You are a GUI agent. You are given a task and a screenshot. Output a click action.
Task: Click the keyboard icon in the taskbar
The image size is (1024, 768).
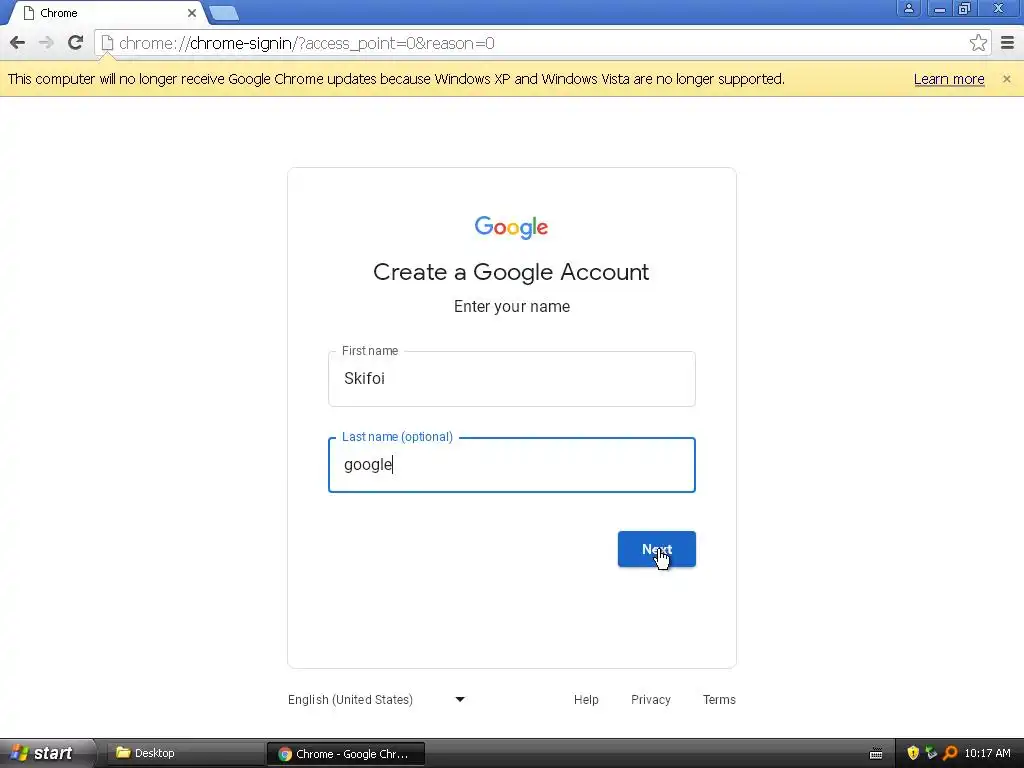click(876, 754)
